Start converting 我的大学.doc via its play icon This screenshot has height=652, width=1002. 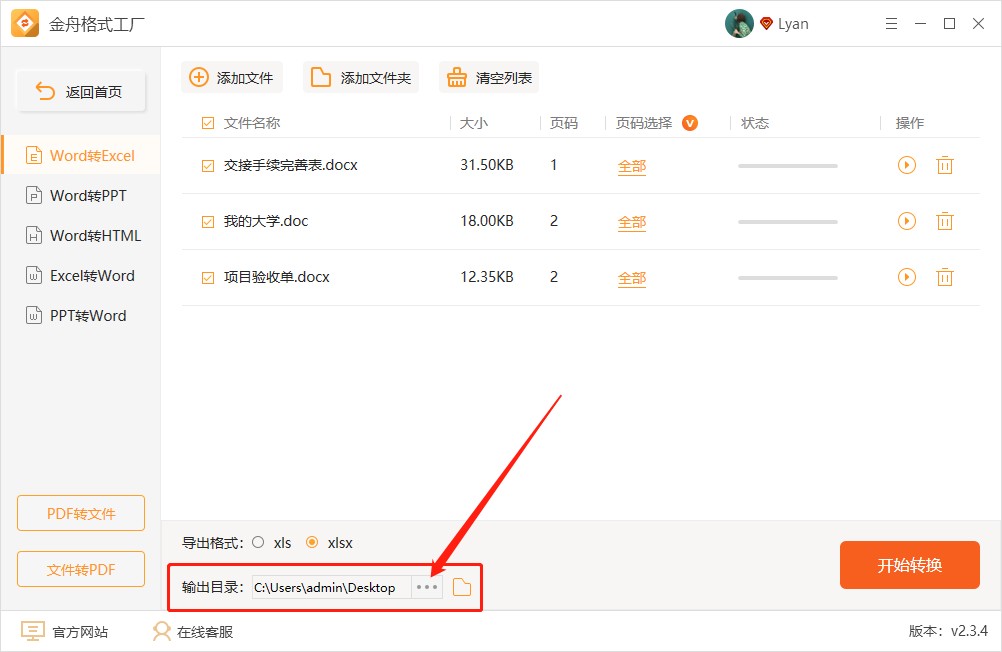coord(907,221)
